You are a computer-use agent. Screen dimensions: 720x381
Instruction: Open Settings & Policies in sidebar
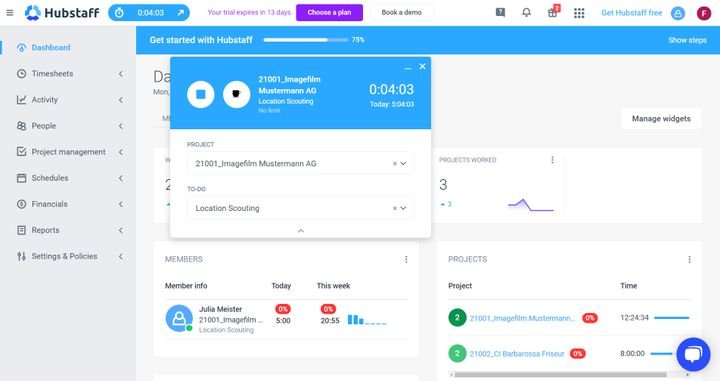(x=64, y=256)
